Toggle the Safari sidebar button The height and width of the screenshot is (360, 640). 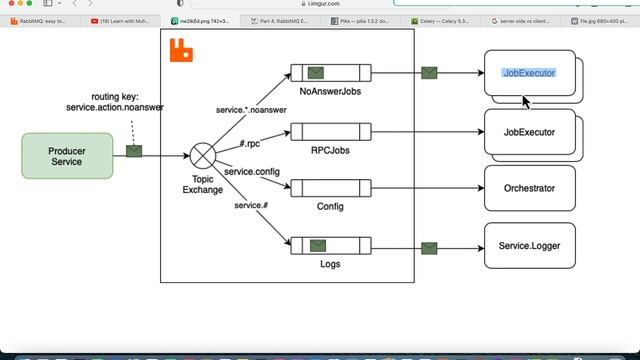coord(48,3)
